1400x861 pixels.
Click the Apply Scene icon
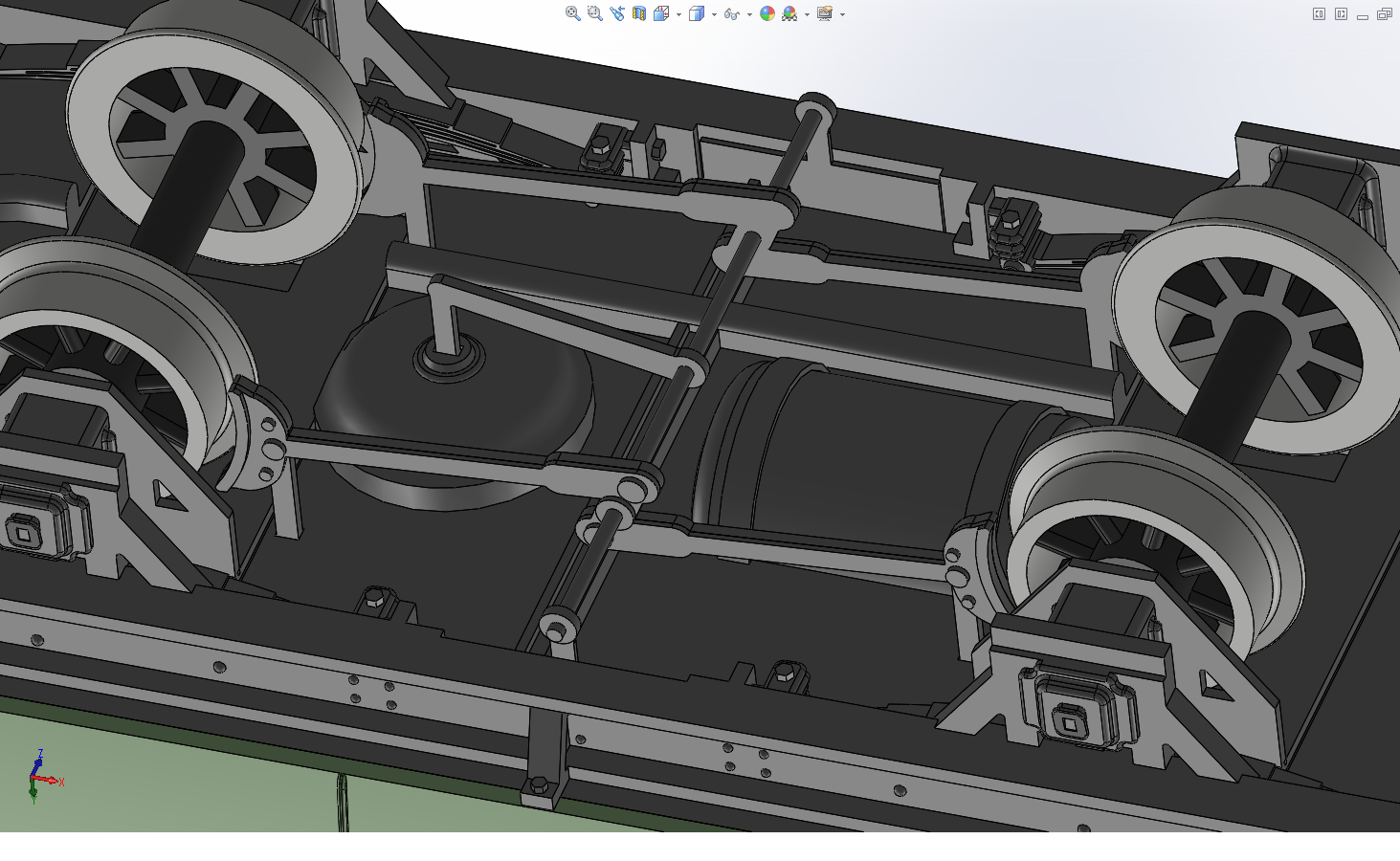pos(789,13)
